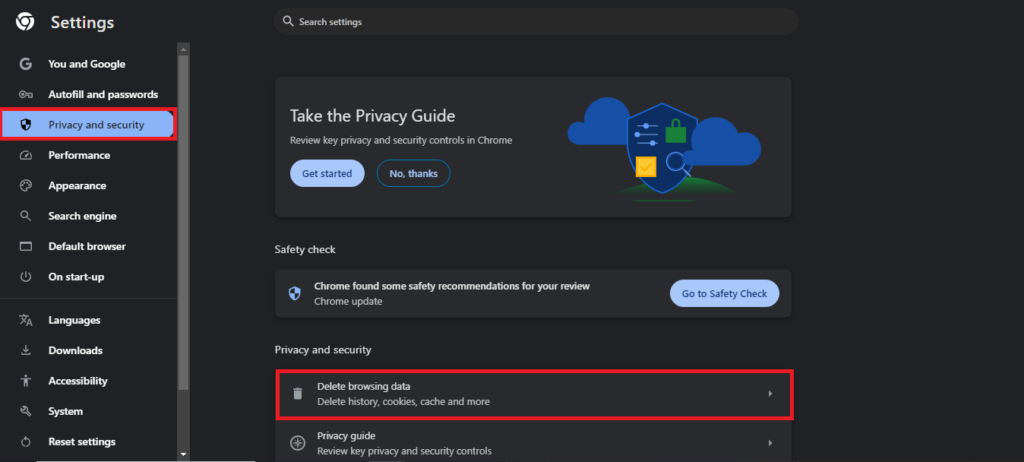Click the Google G icon in sidebar

[x=25, y=64]
